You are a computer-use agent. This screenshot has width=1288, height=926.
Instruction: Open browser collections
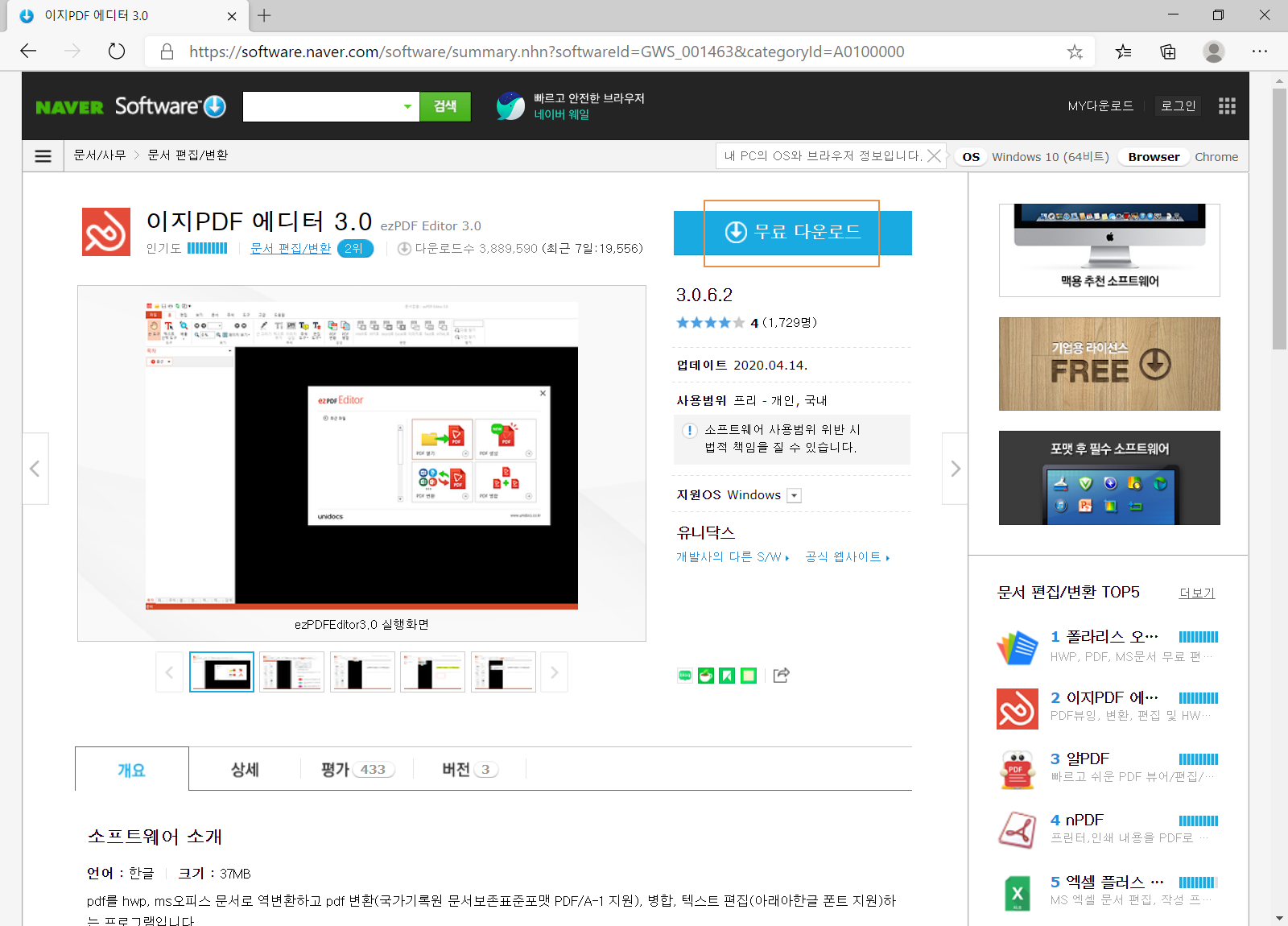click(x=1168, y=52)
